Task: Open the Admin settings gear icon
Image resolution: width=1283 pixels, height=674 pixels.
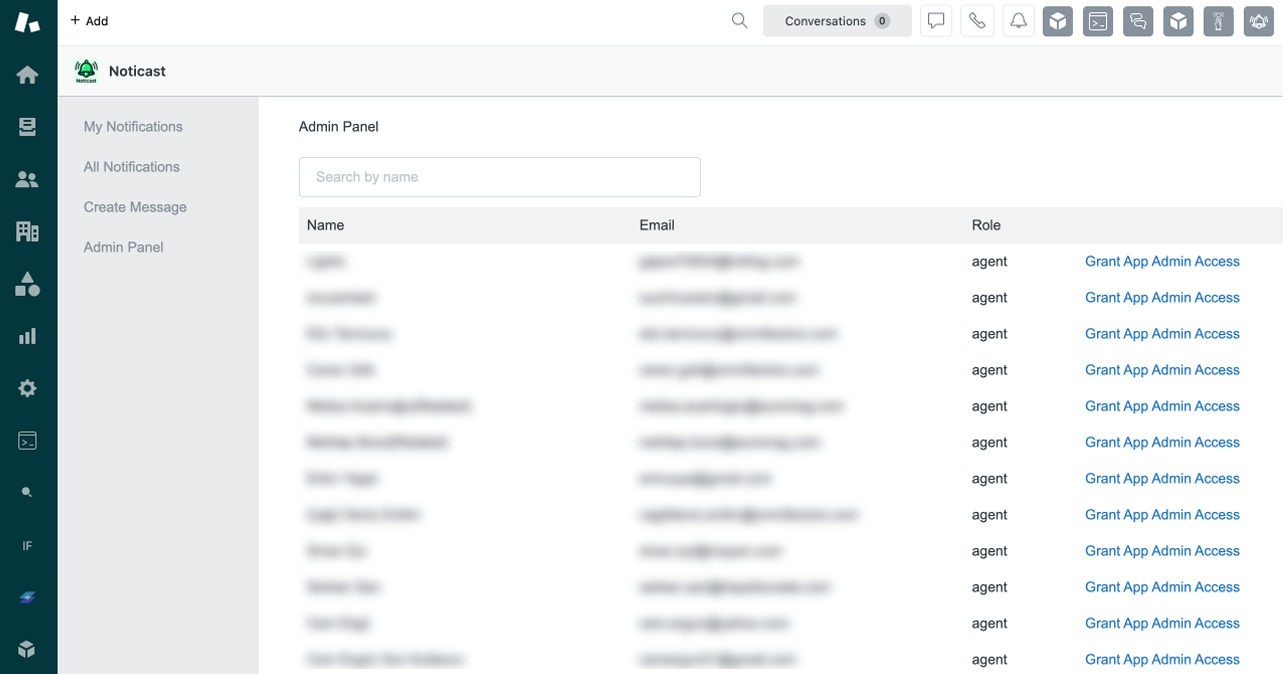Action: pos(27,388)
